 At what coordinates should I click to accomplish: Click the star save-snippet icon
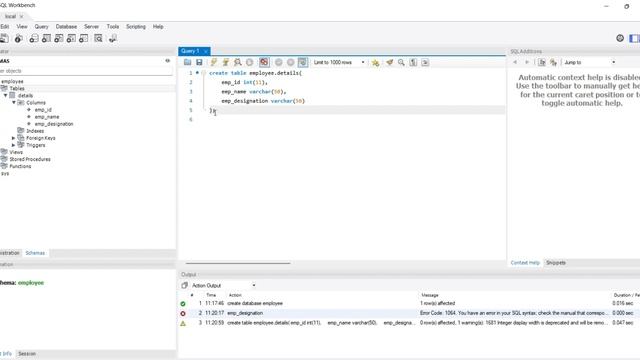375,62
